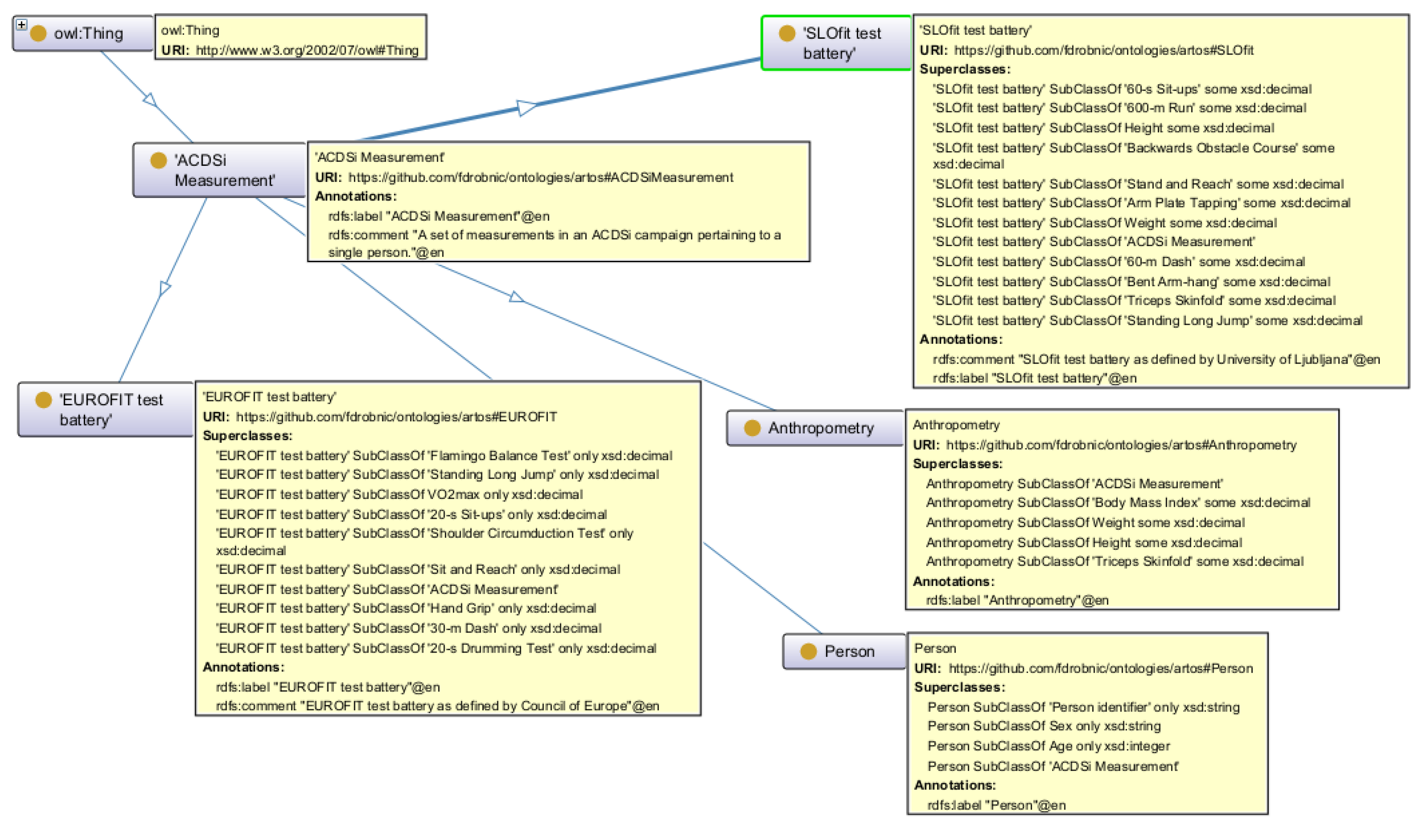Expand the owl:Thing node plus icon

tap(21, 25)
